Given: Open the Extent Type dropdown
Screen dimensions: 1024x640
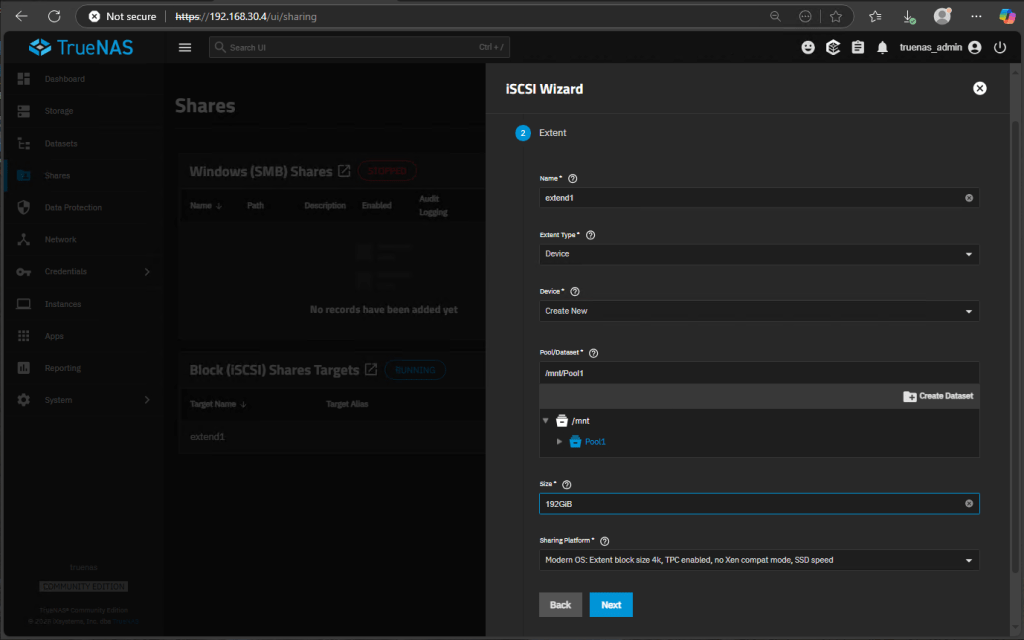Looking at the screenshot, I should pos(758,254).
